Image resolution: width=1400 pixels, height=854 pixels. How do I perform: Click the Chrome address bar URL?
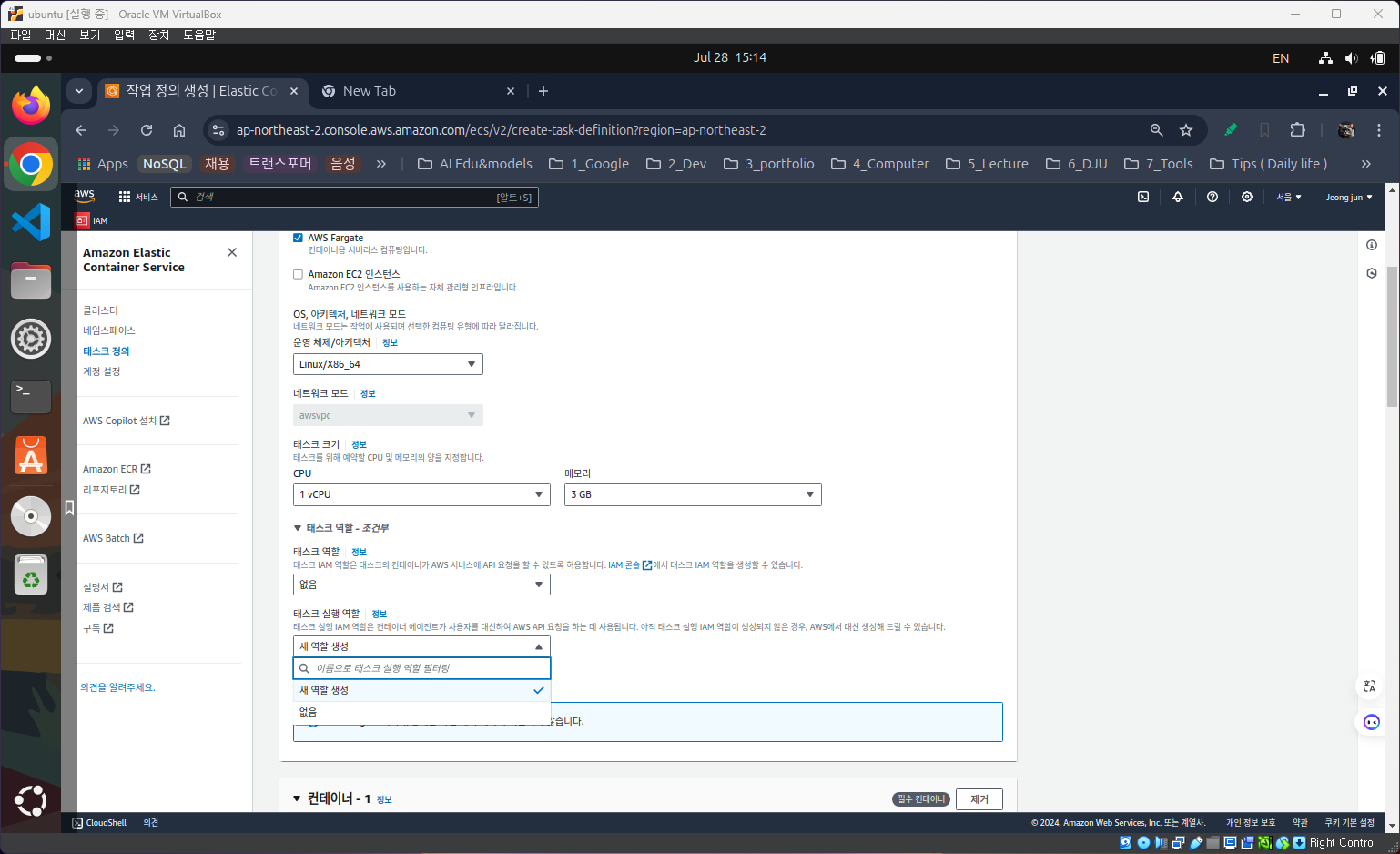click(502, 130)
